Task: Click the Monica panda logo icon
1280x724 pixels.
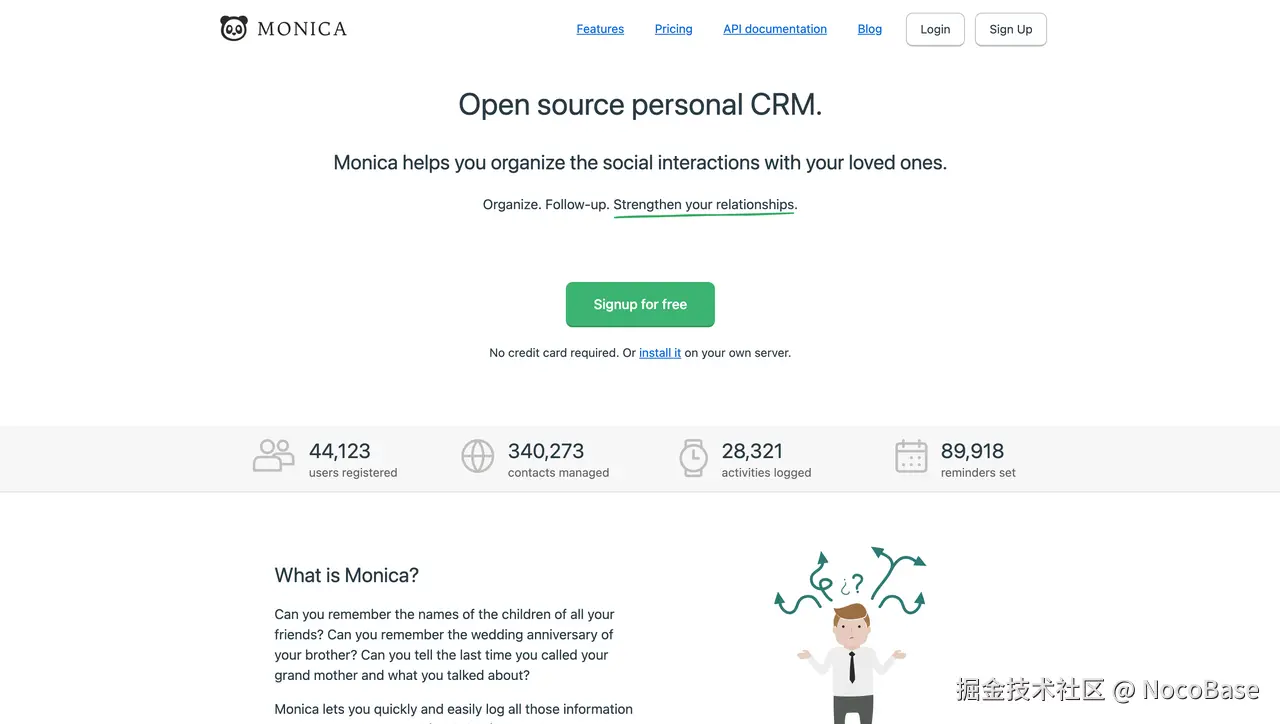Action: point(233,28)
